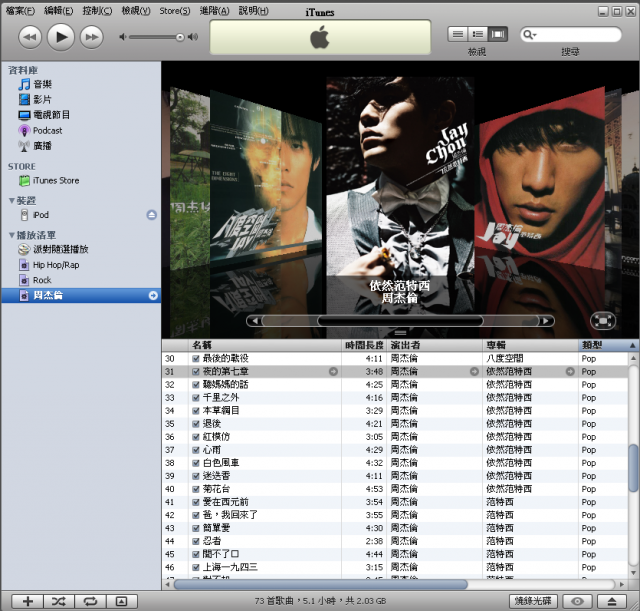The image size is (640, 611).
Task: Click the arrow beside the 周杰倫 playlist
Action: point(153,296)
